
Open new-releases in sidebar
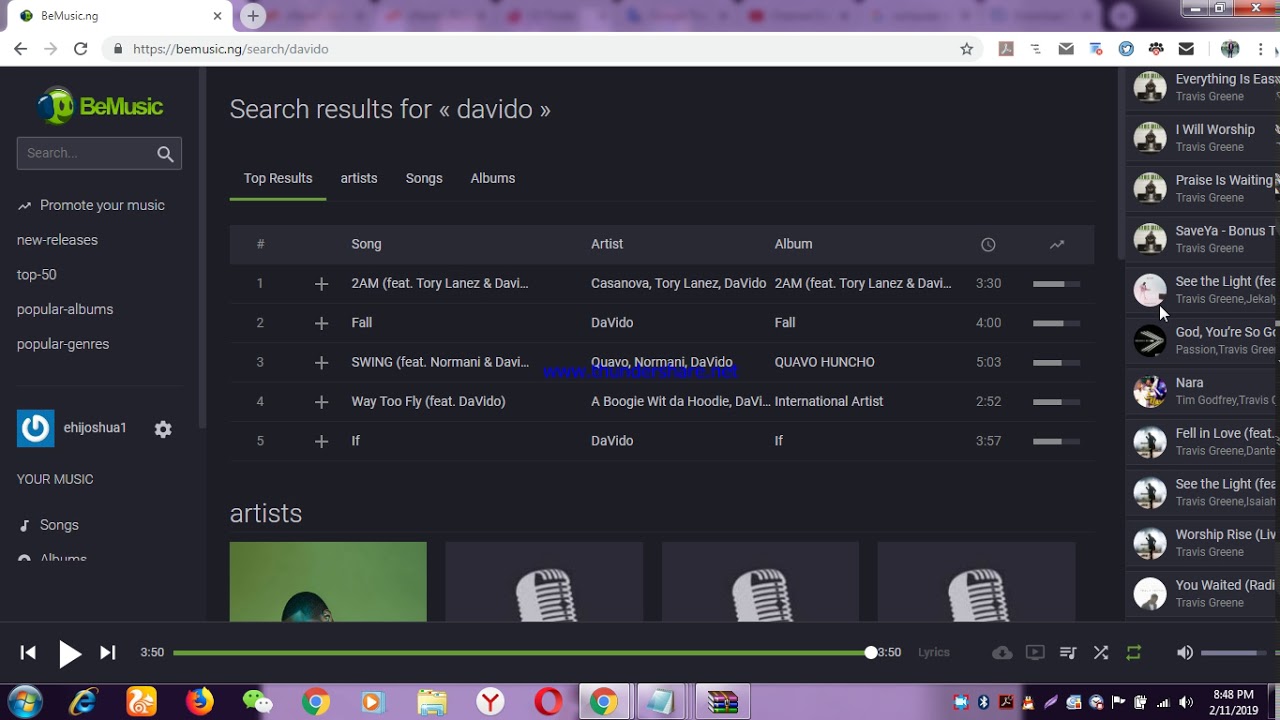57,240
